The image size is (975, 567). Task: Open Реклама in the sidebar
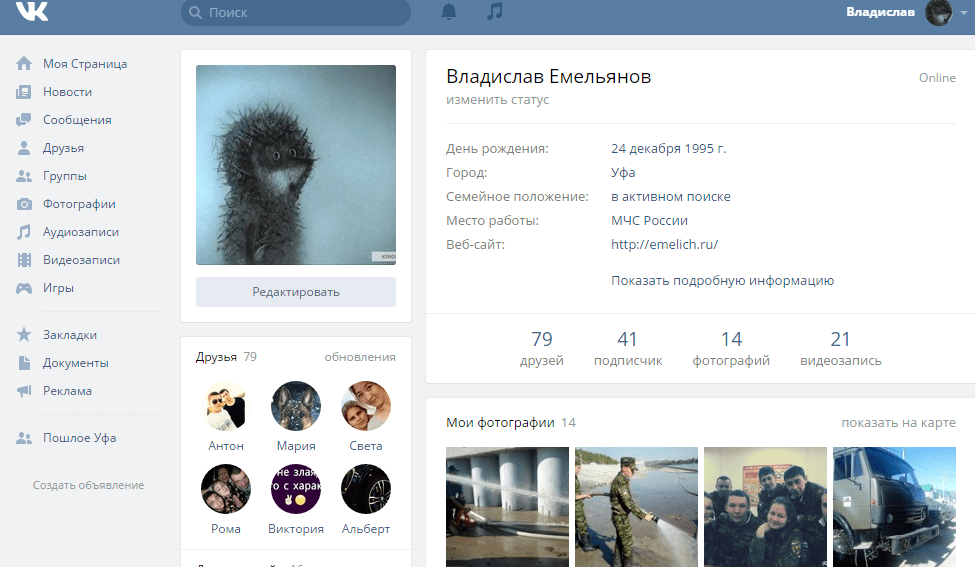point(67,390)
